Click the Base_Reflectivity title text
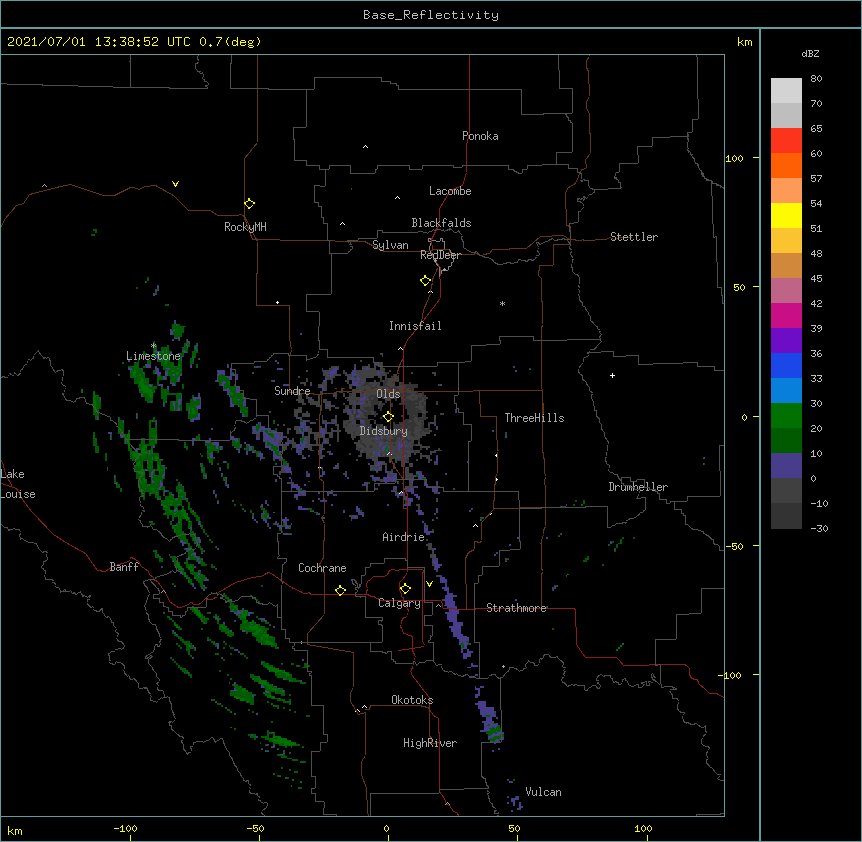This screenshot has height=842, width=862. click(x=431, y=15)
